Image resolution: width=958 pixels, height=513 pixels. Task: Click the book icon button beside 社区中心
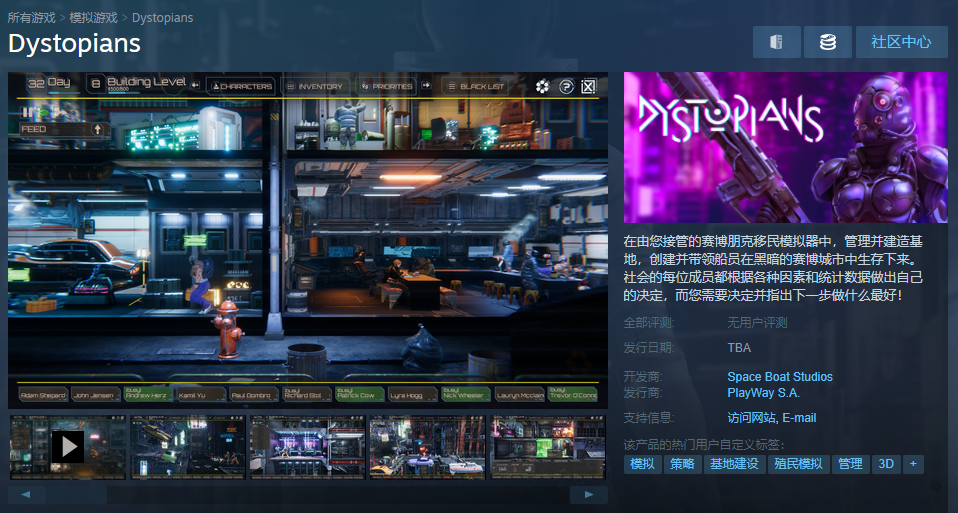click(x=777, y=42)
